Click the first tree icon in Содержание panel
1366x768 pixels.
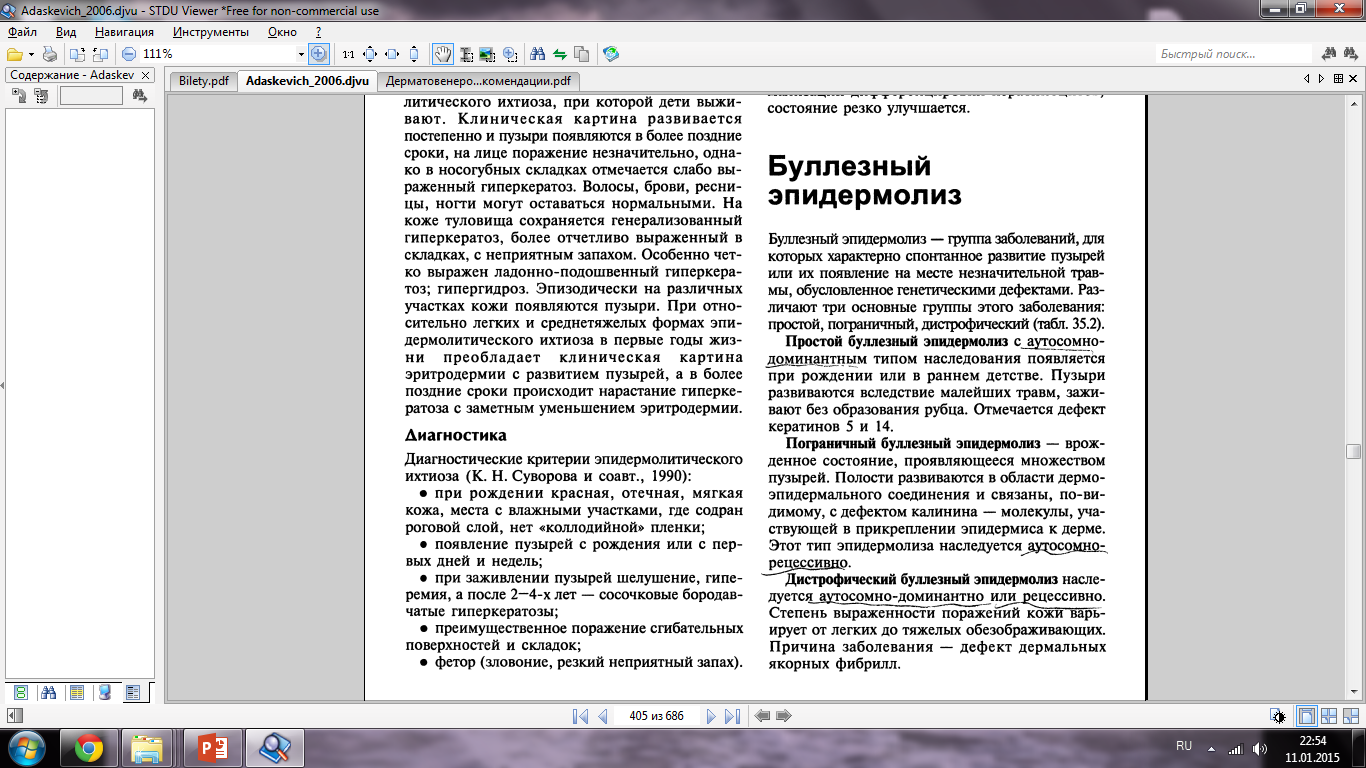[x=19, y=96]
